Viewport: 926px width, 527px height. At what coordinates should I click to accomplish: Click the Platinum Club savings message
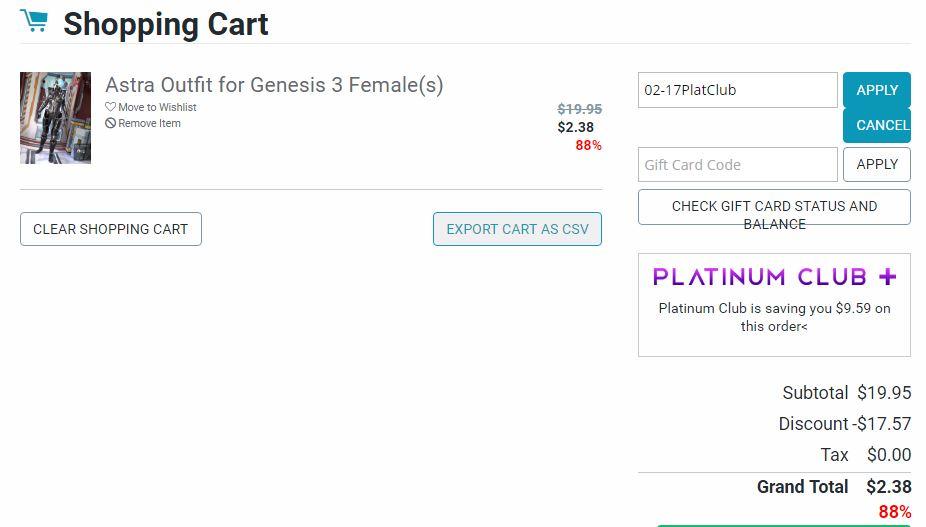(x=774, y=317)
